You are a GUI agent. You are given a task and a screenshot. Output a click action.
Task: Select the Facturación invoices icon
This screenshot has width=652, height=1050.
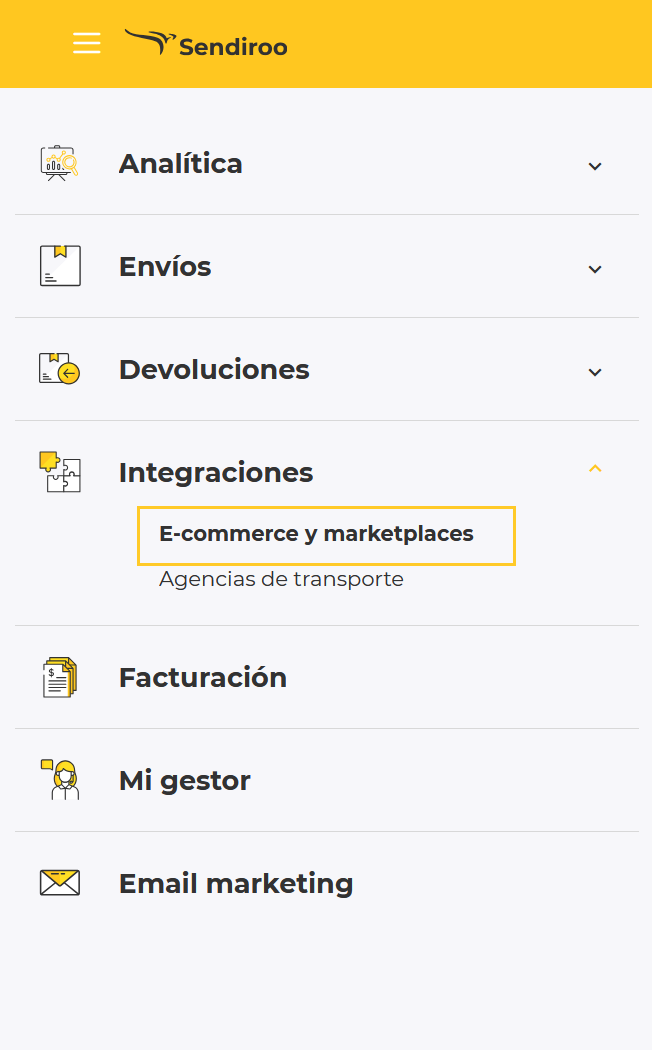click(57, 676)
